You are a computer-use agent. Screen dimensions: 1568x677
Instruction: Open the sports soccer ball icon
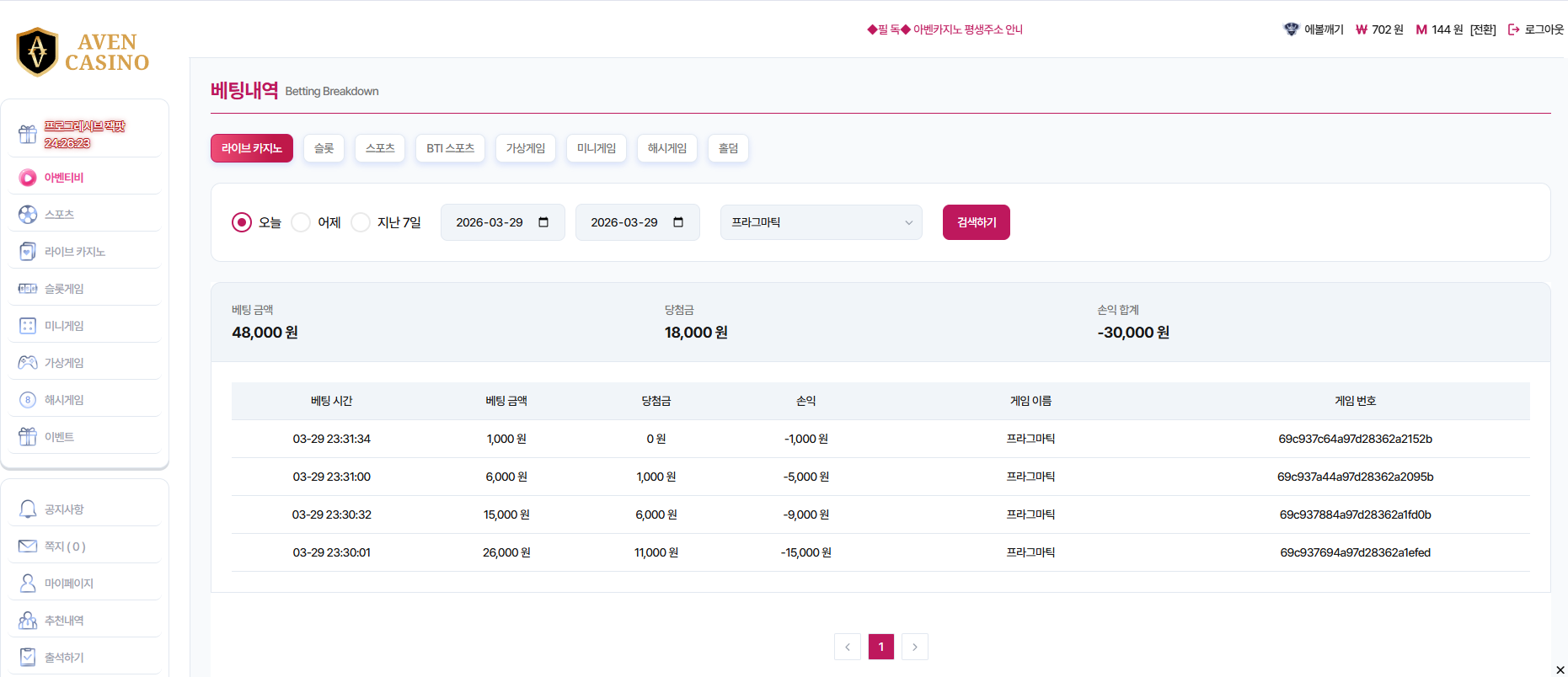(28, 215)
